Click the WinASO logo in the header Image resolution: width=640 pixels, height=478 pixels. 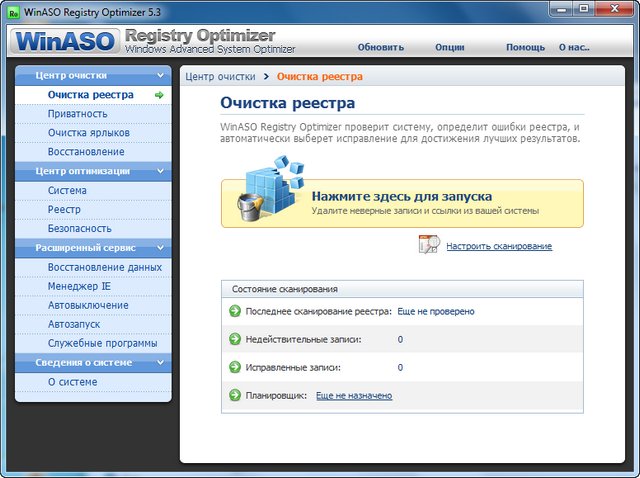pos(64,42)
